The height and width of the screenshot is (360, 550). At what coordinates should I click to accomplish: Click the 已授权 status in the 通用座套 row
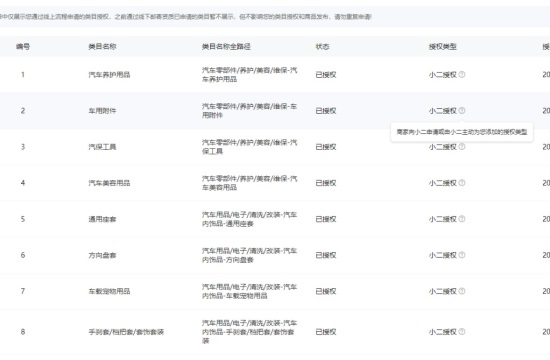point(326,219)
